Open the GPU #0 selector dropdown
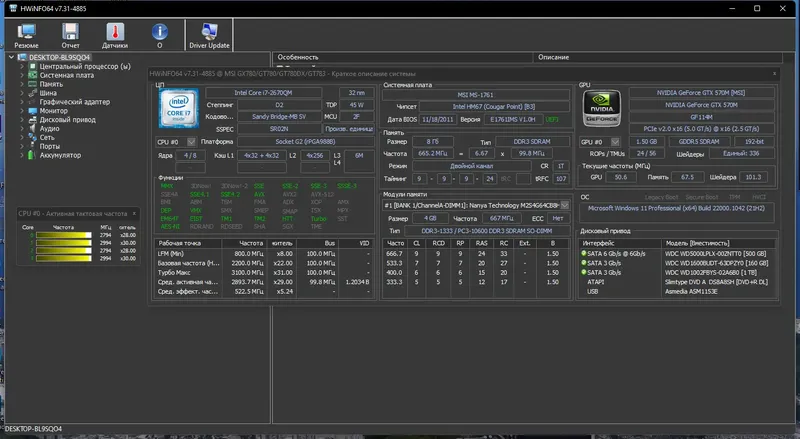This screenshot has height=439, width=800. coord(615,141)
